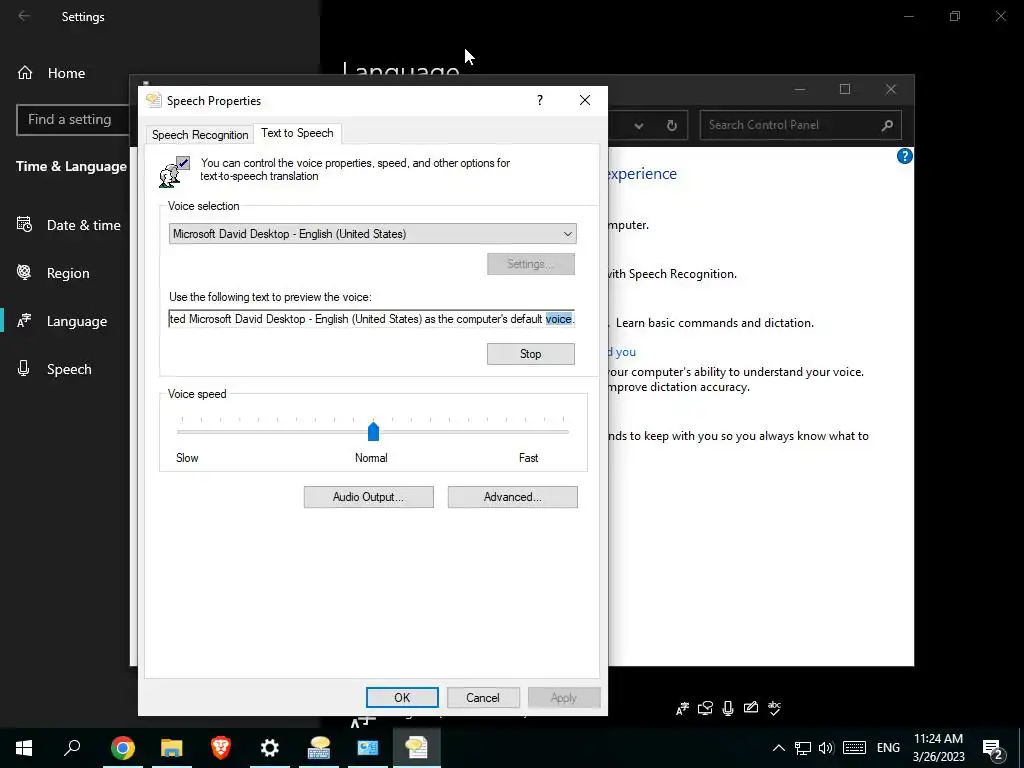This screenshot has height=768, width=1024.
Task: Click the spell-check abc language feature icon
Action: coord(775,708)
